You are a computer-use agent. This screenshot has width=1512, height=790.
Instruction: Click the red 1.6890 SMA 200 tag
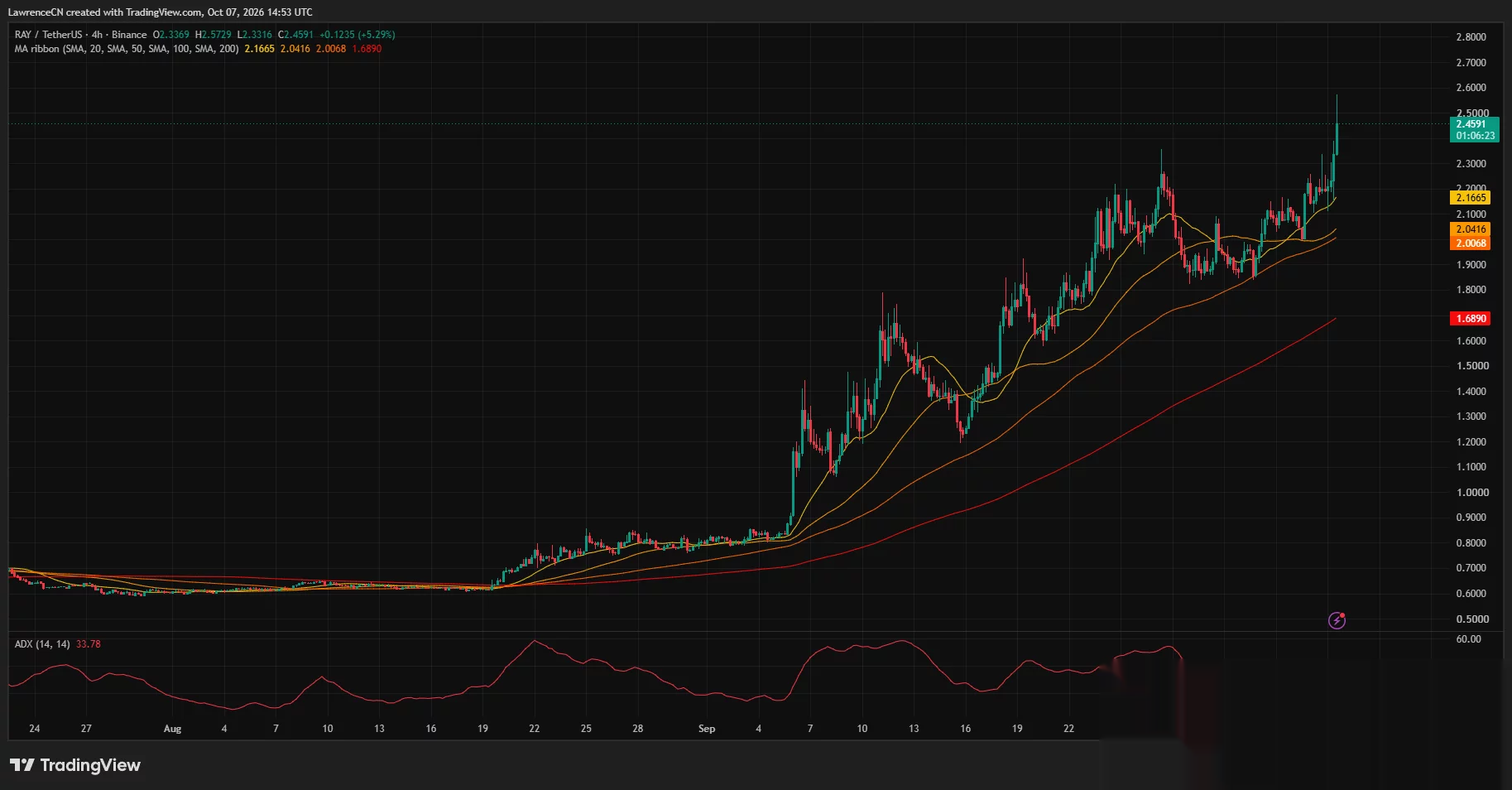1471,319
